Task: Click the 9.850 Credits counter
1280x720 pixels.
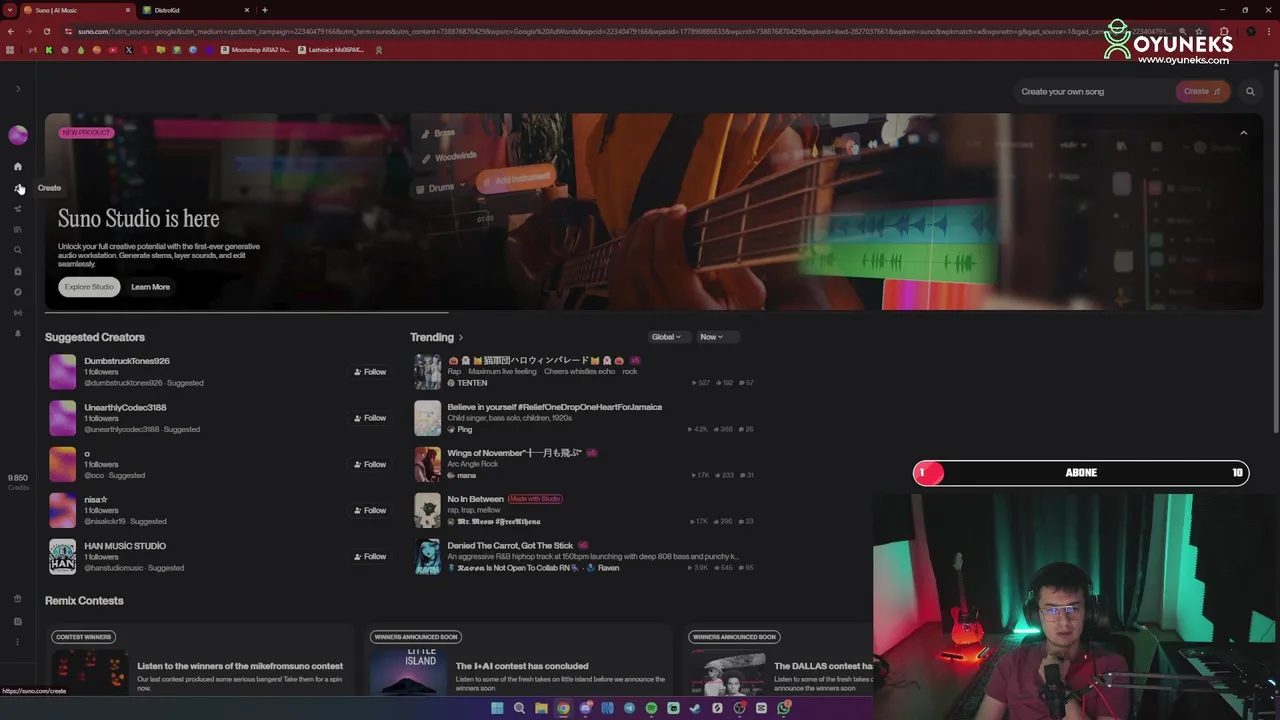Action: click(18, 482)
